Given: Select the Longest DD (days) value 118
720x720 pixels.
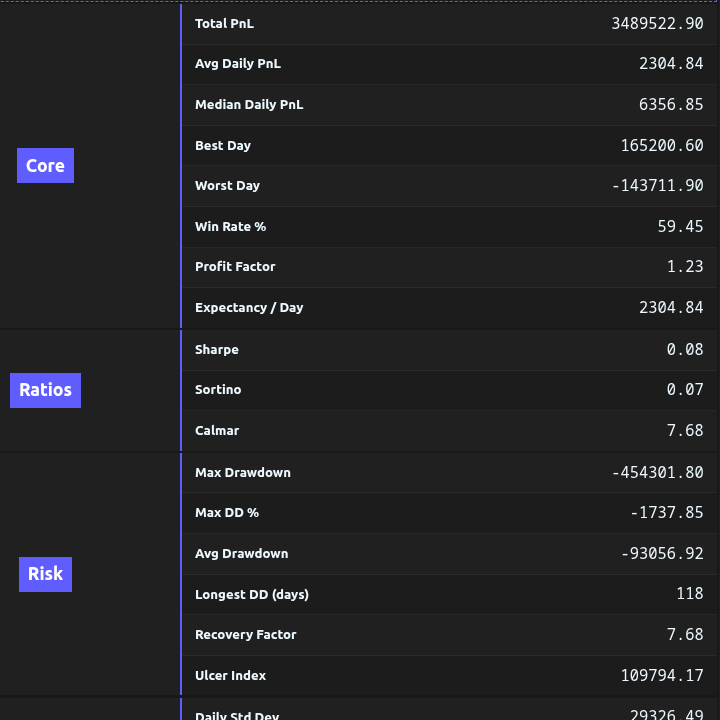Looking at the screenshot, I should coord(689,594).
